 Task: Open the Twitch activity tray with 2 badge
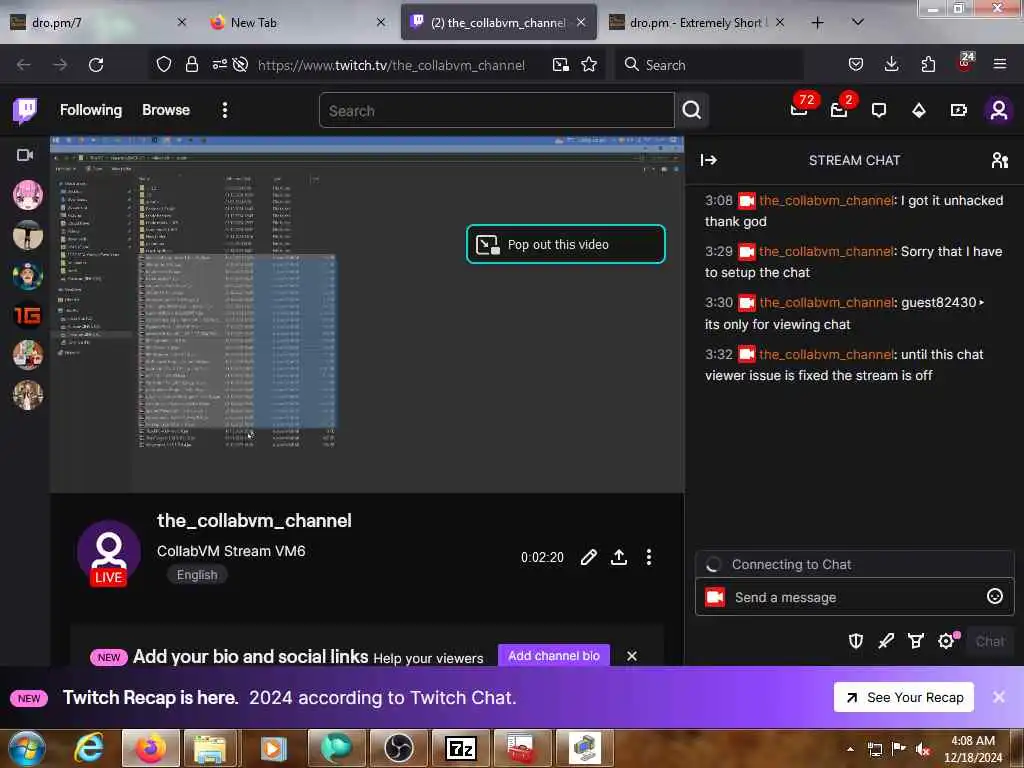[839, 110]
